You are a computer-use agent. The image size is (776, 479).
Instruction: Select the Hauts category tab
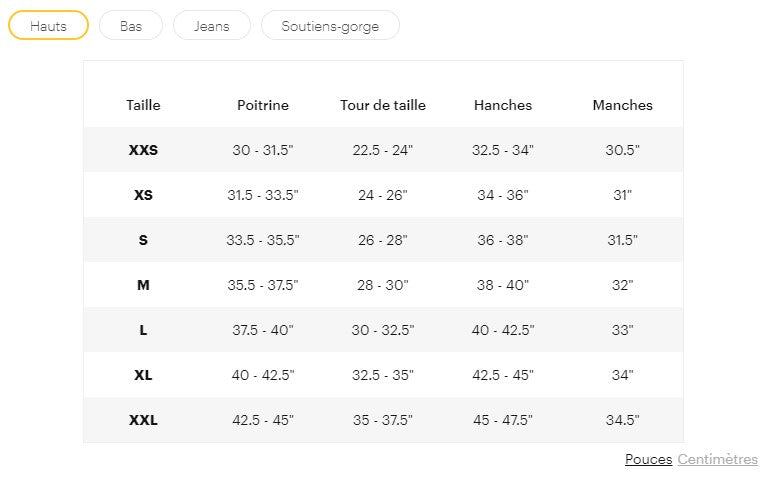(48, 26)
